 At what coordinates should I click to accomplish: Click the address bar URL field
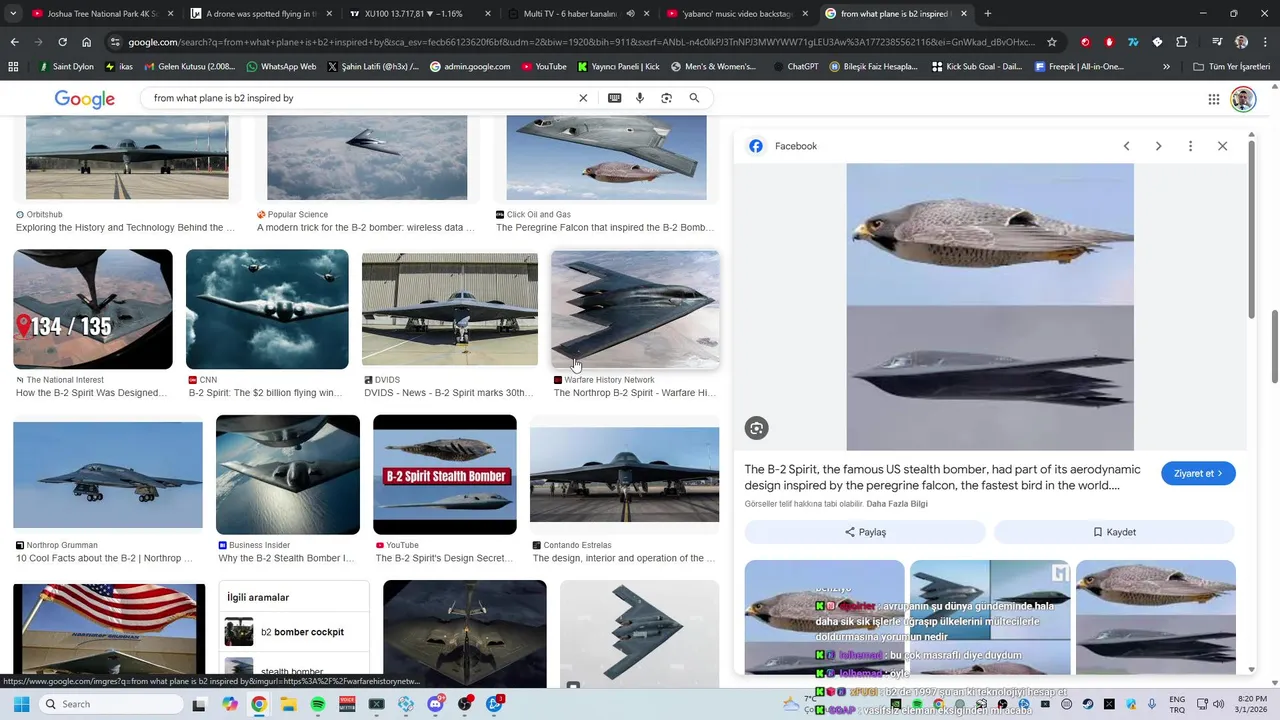tap(580, 42)
